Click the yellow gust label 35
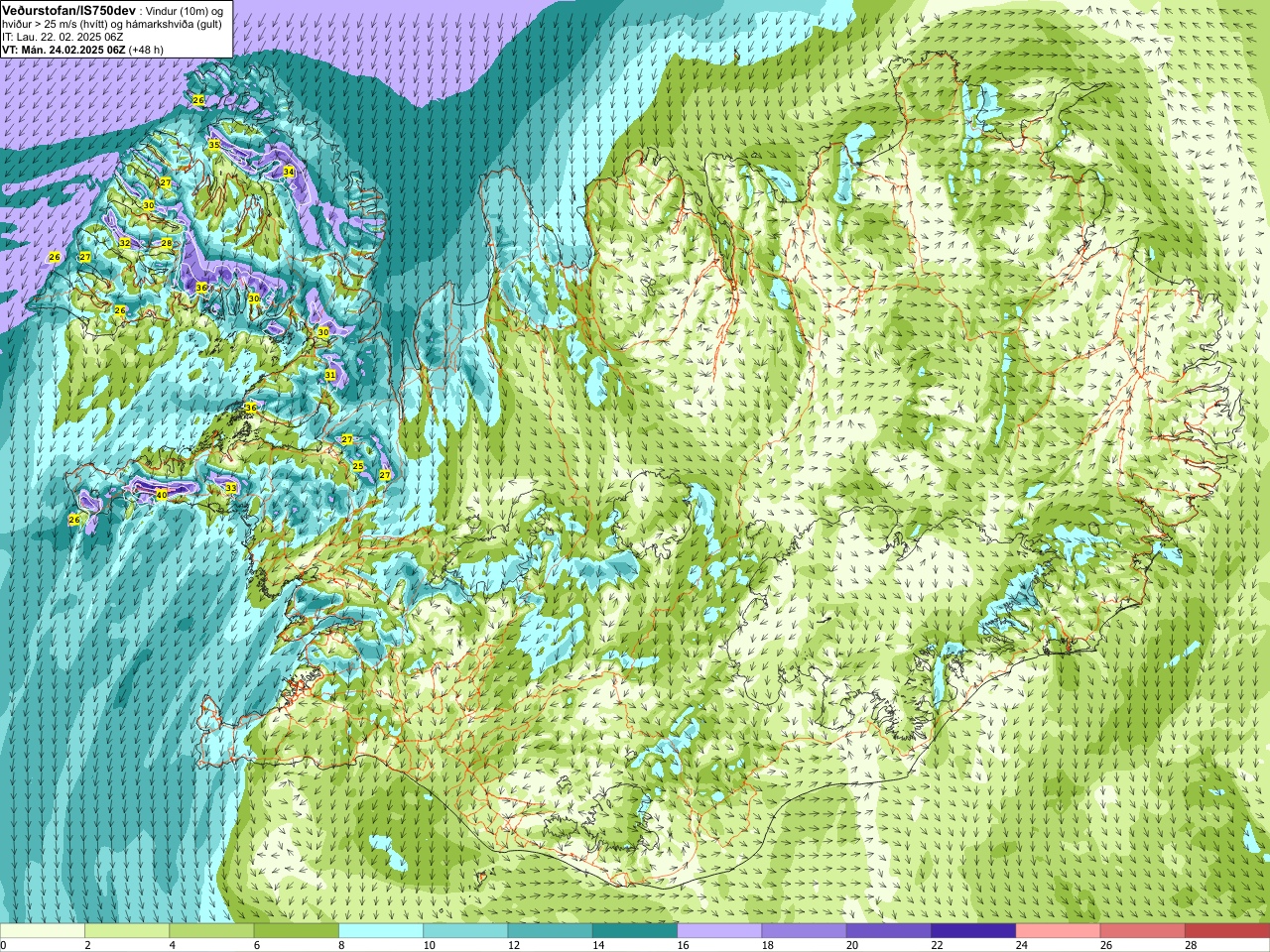The height and width of the screenshot is (952, 1270). [x=213, y=145]
